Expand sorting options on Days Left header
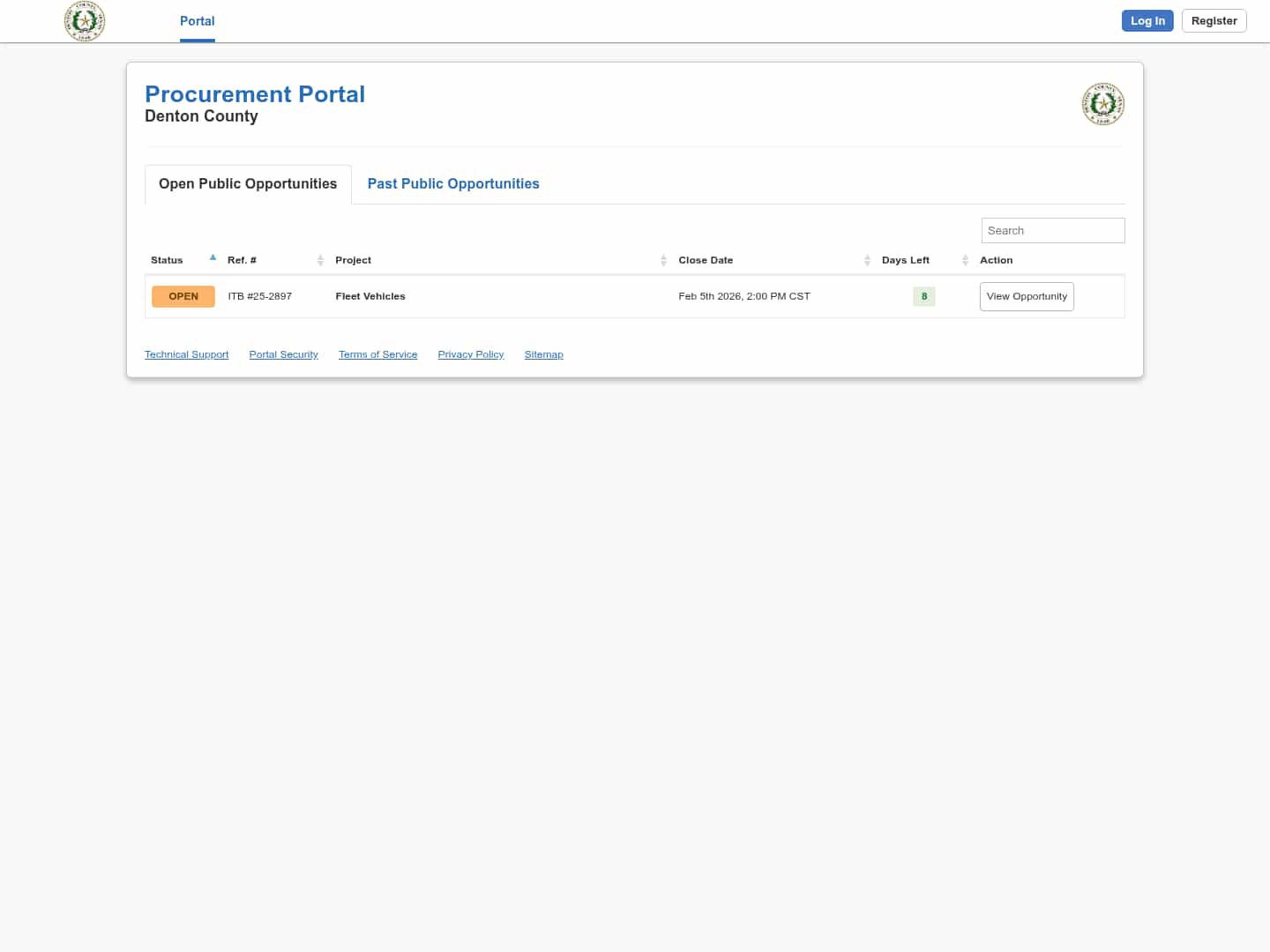The height and width of the screenshot is (952, 1270). click(965, 260)
